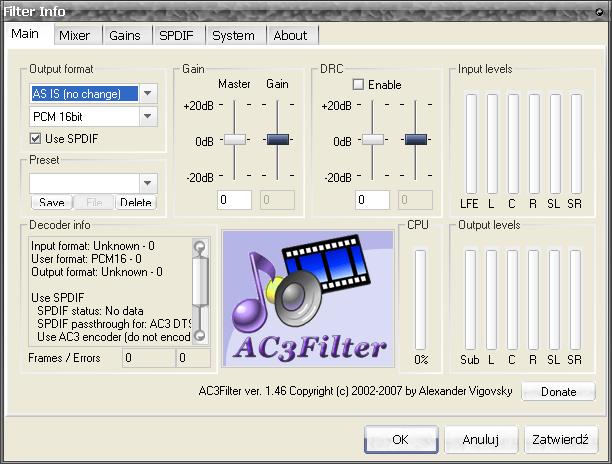Click the Frames count field
Screen dimensions: 612x464
[149, 358]
